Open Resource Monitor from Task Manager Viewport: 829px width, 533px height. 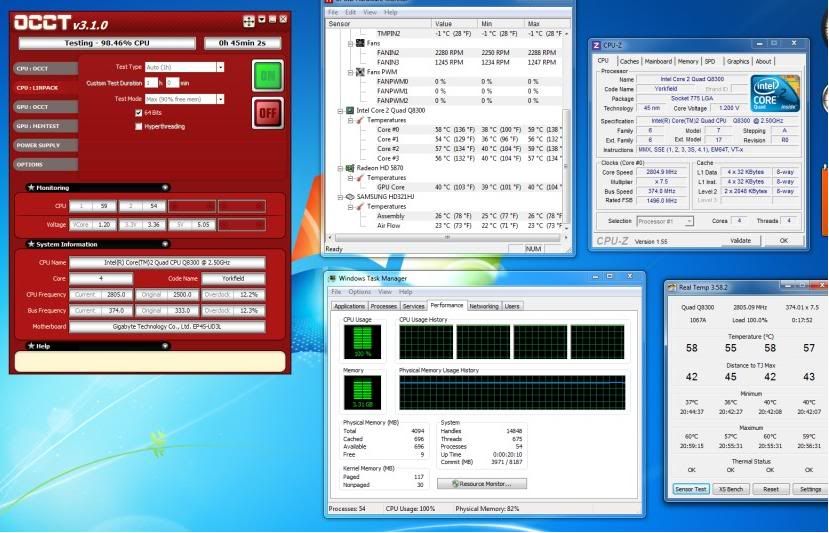482,484
